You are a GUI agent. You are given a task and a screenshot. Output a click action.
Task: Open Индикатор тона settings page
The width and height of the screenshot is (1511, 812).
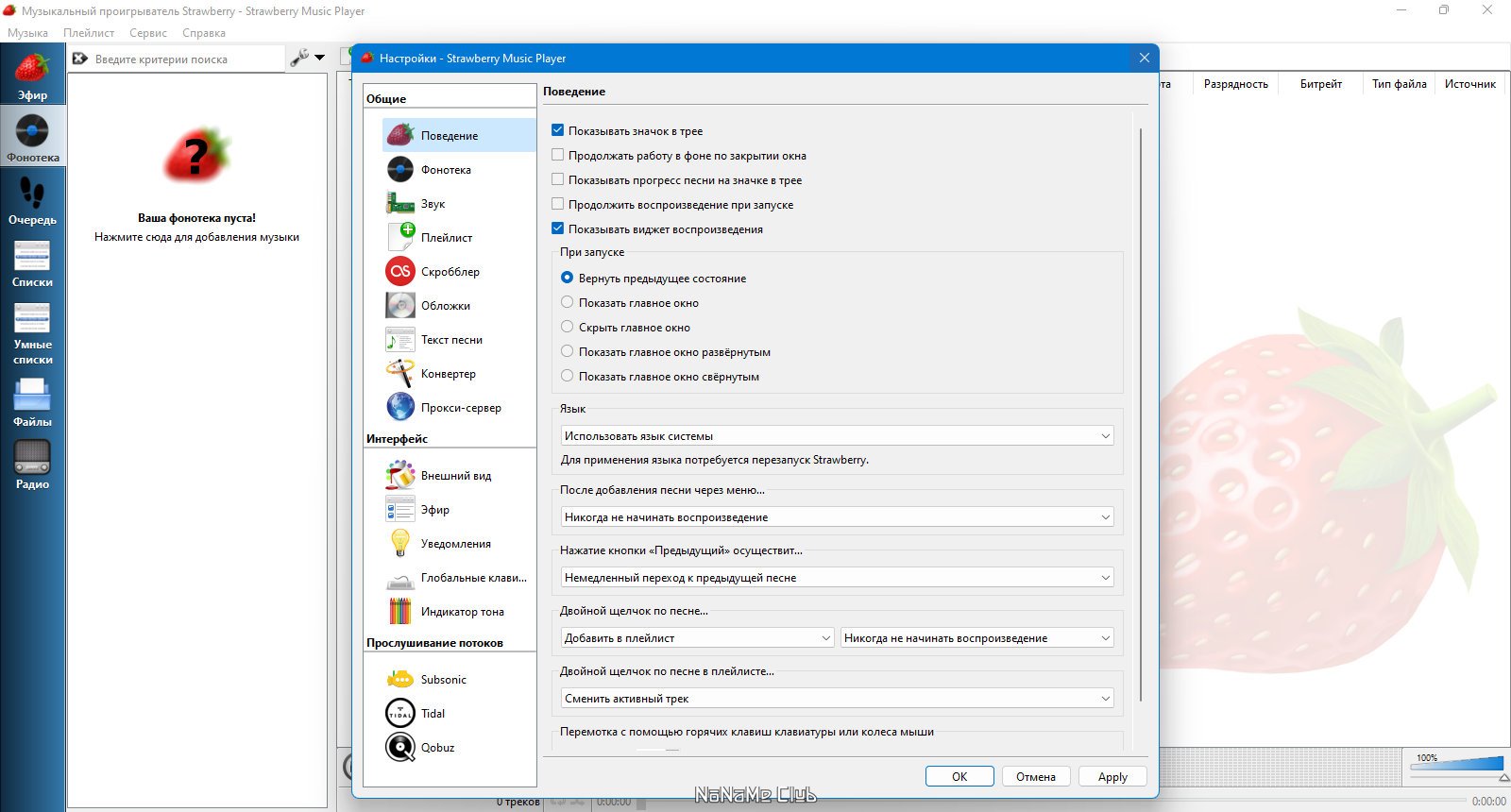pyautogui.click(x=459, y=611)
